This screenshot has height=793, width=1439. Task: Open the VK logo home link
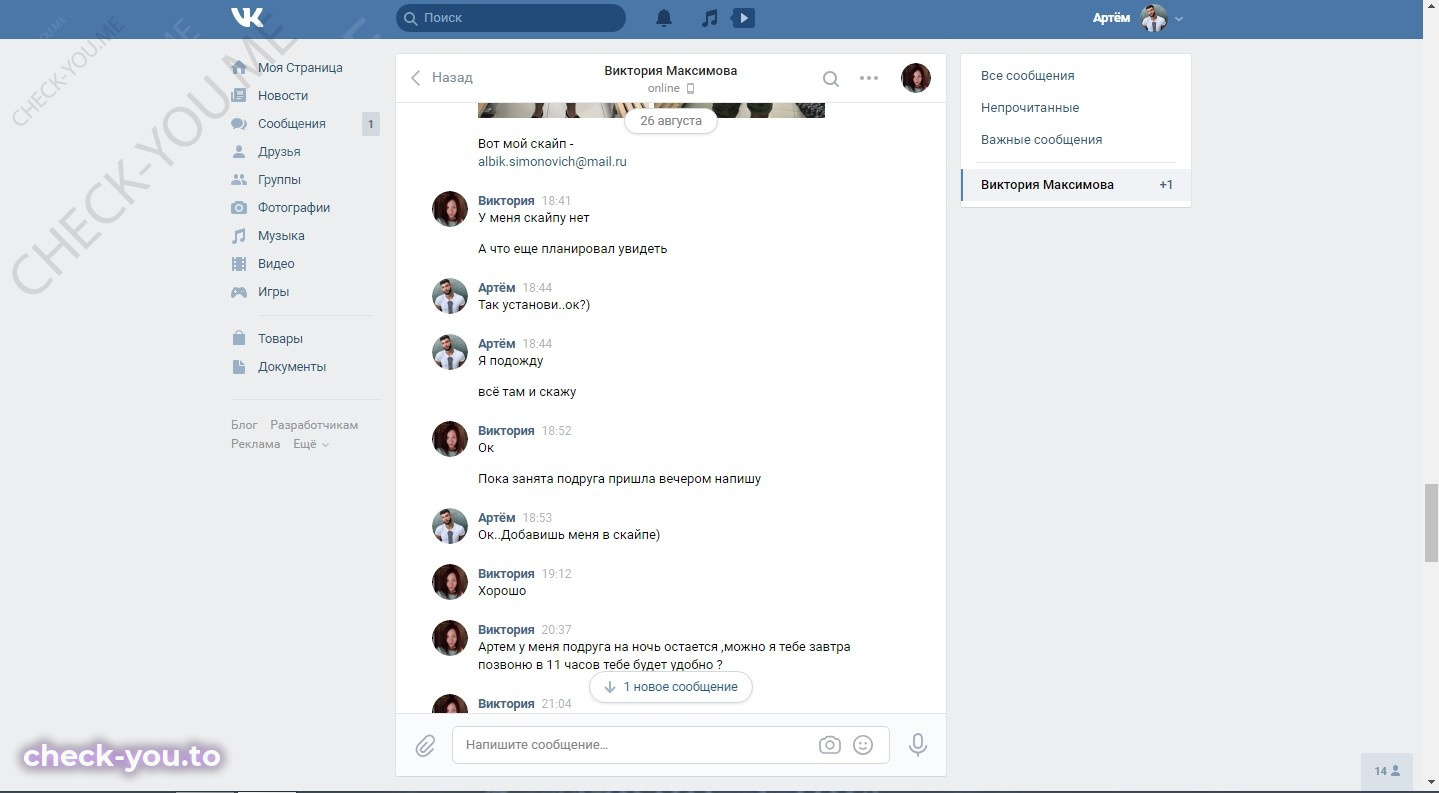[x=247, y=18]
